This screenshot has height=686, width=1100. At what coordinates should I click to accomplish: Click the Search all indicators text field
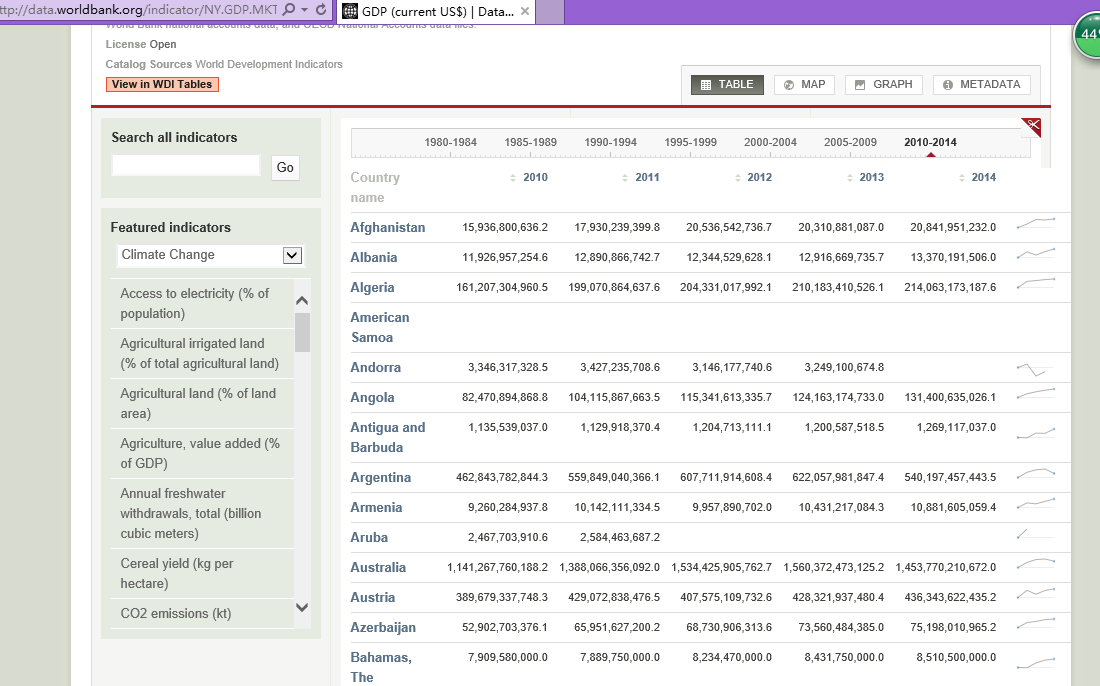tap(186, 166)
